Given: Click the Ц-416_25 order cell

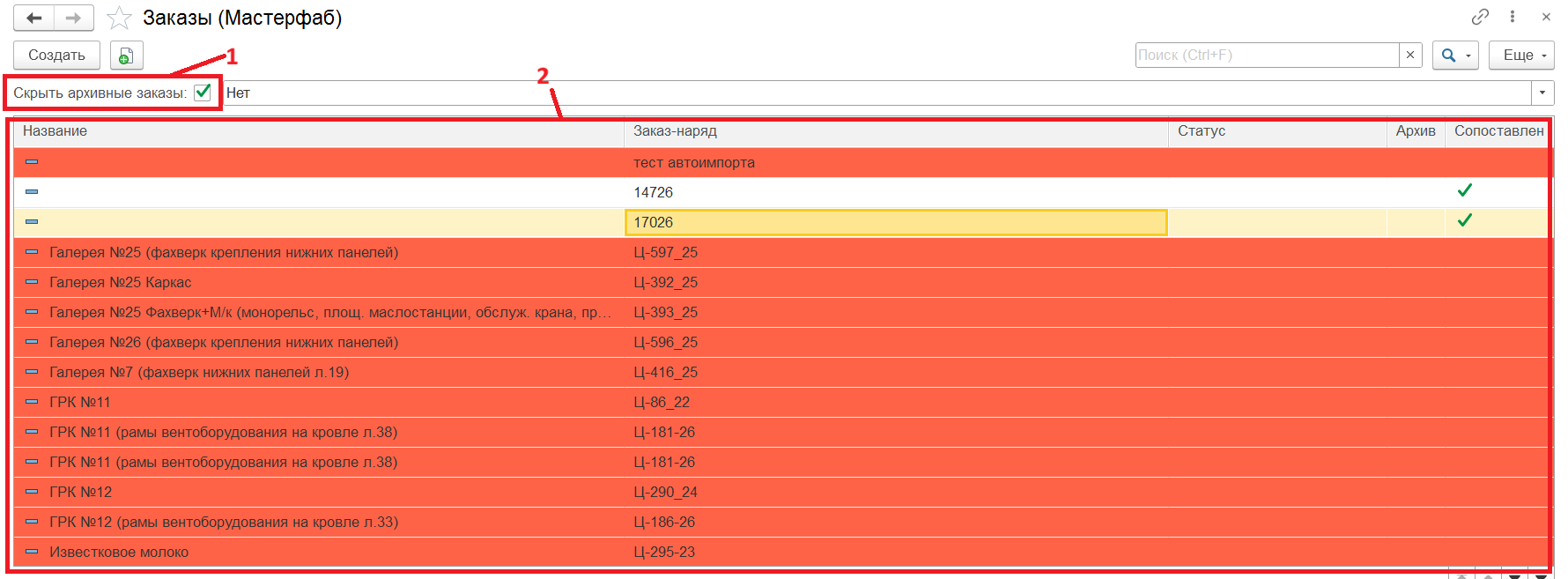Looking at the screenshot, I should point(896,372).
